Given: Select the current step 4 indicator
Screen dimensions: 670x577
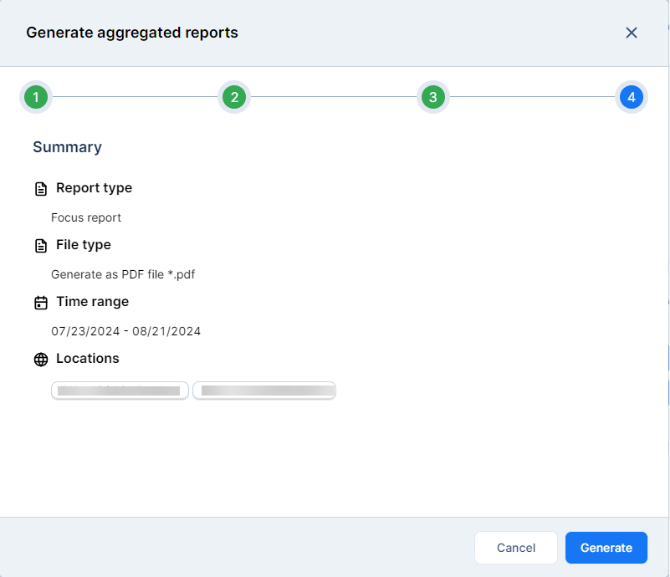Looking at the screenshot, I should pos(630,97).
